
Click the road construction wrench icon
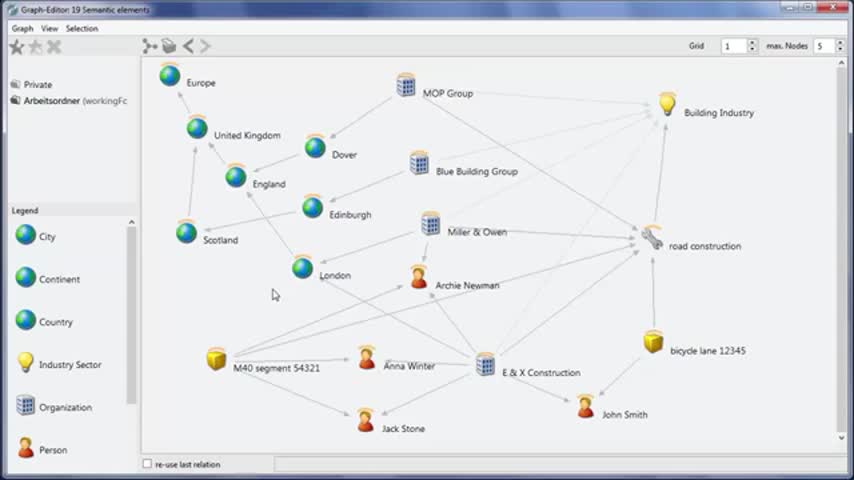click(x=652, y=238)
